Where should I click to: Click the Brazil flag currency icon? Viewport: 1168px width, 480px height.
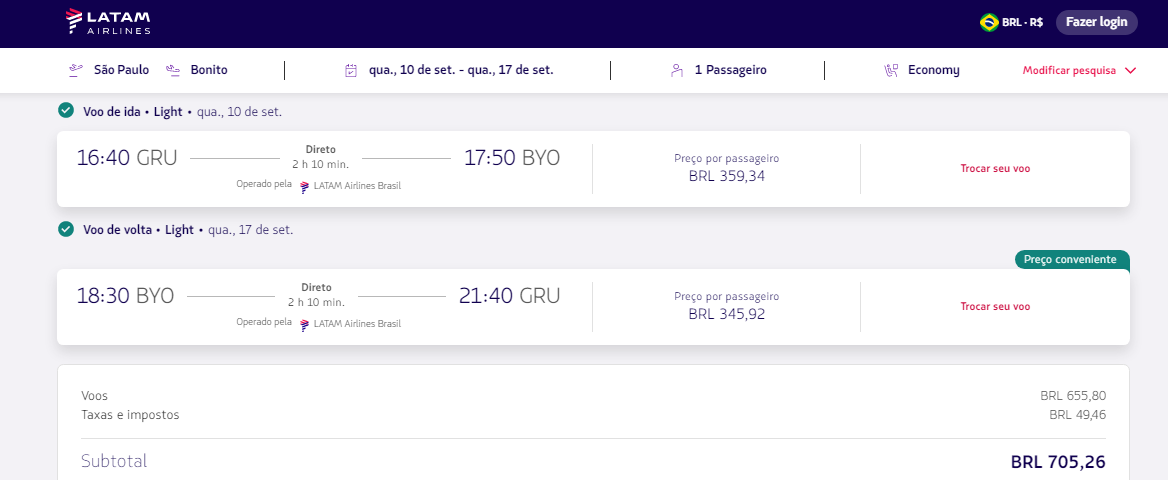click(x=989, y=22)
